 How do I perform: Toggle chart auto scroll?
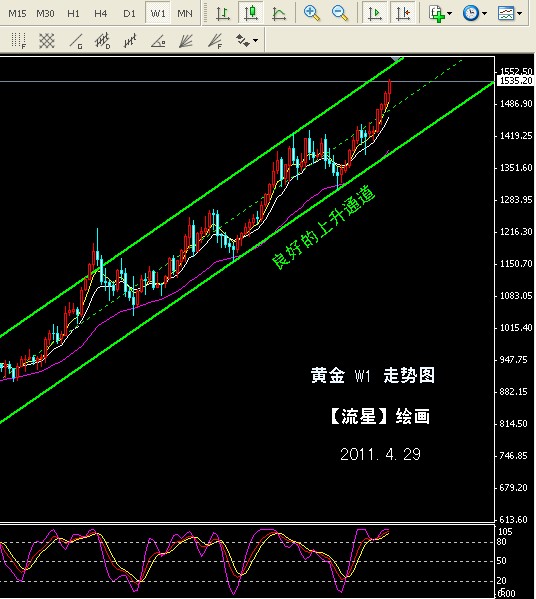click(374, 13)
